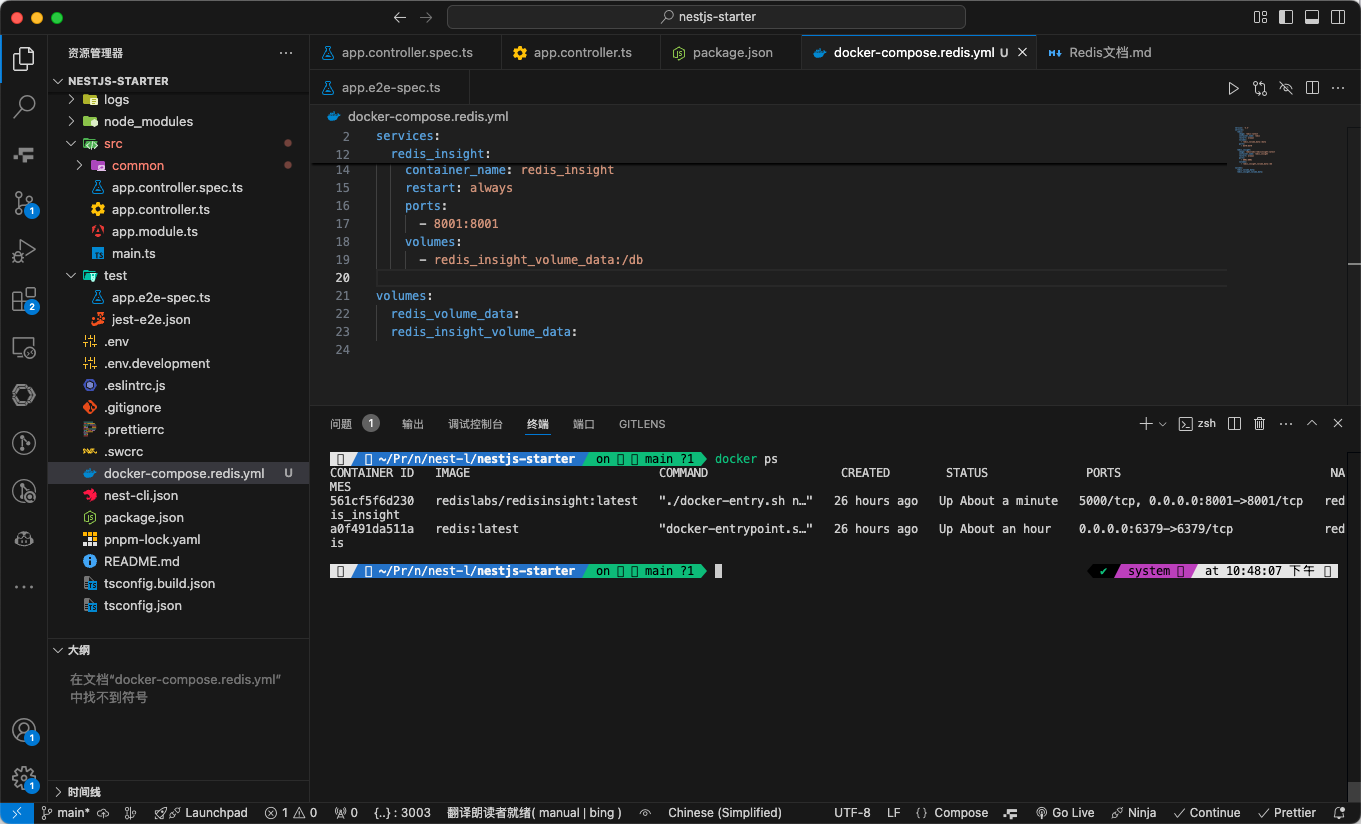The image size is (1361, 824).
Task: Open the GITLENS panel tab
Action: tap(642, 424)
